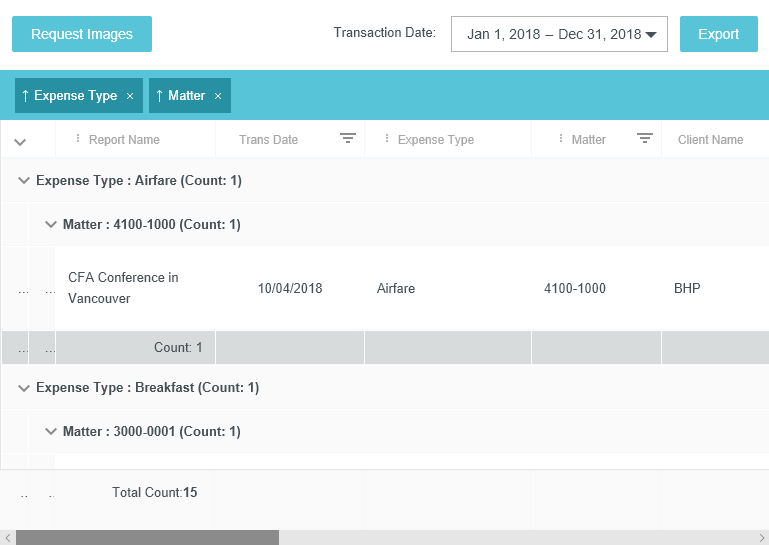
Task: Collapse the Expense Type Airfare group
Action: (24, 181)
